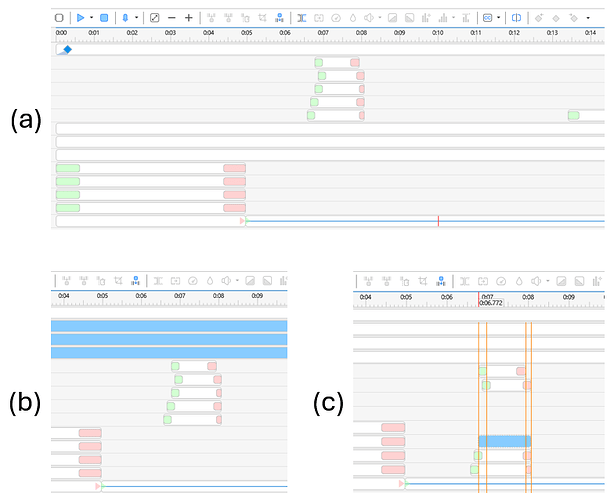Open the dropdown beside the blue marker icon in panel (a)
614x500 pixels.
136,18
